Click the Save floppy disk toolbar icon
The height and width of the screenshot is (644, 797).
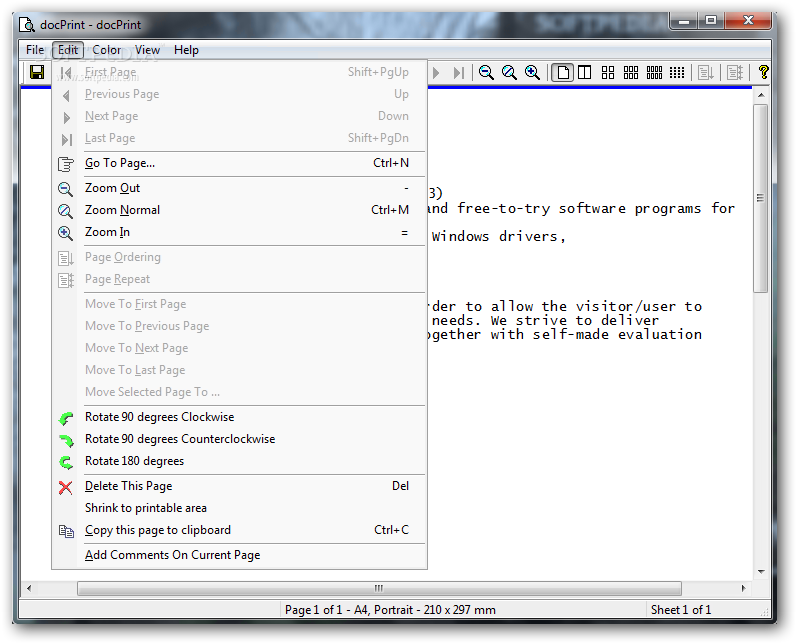pyautogui.click(x=37, y=72)
